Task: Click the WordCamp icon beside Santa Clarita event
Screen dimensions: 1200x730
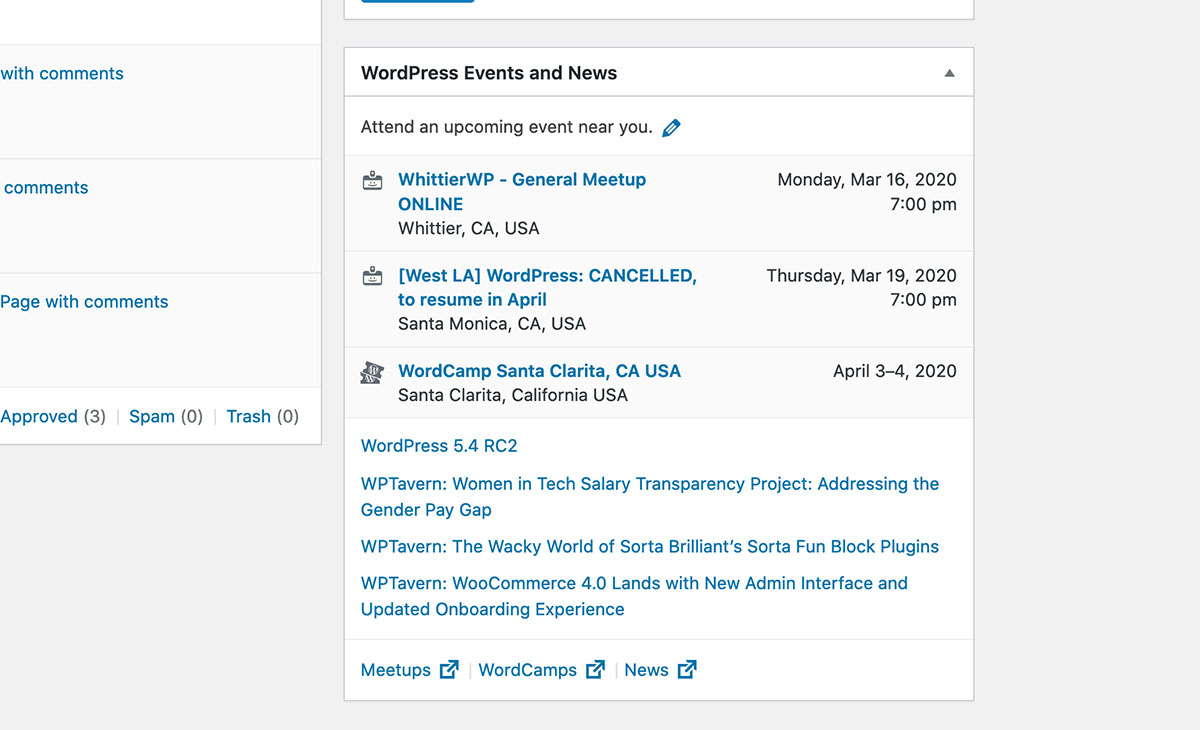Action: (x=372, y=372)
